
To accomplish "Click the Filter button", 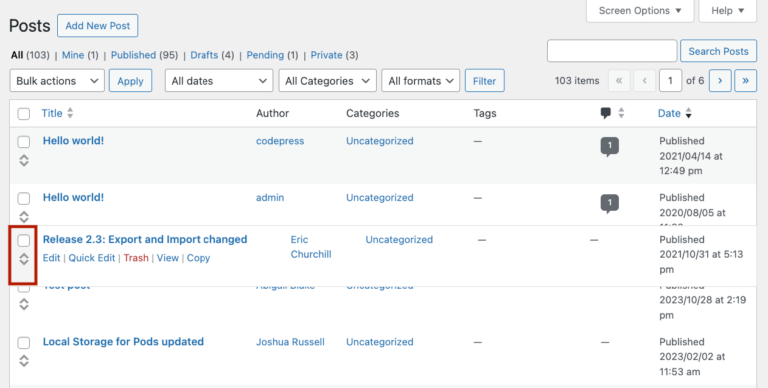I will [484, 81].
